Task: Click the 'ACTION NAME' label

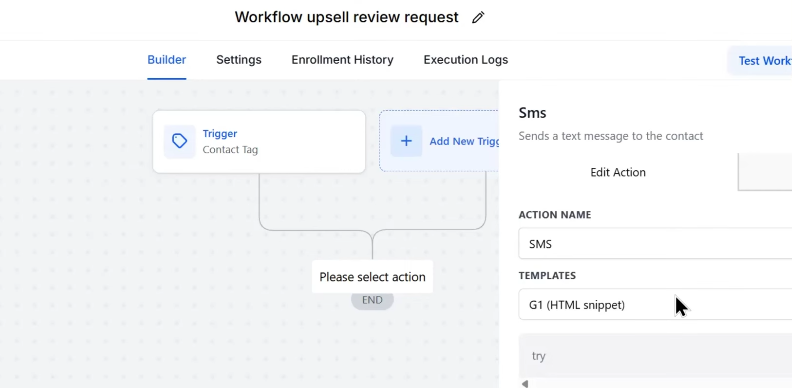Action: (555, 215)
